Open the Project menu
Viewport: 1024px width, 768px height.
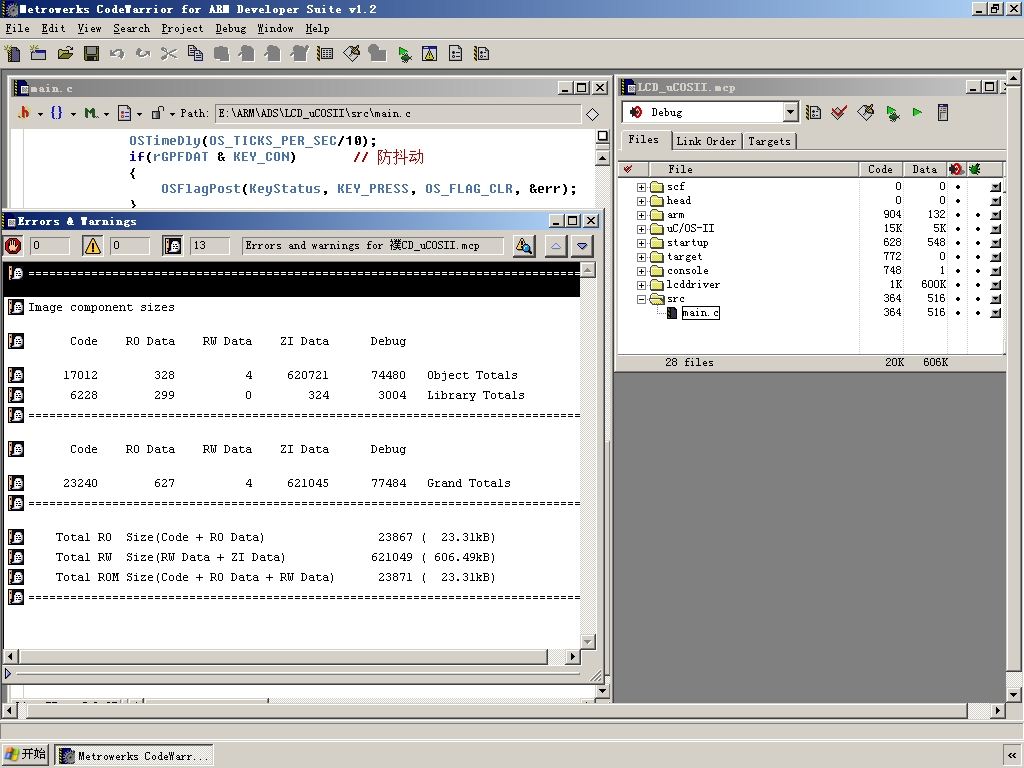click(x=182, y=29)
